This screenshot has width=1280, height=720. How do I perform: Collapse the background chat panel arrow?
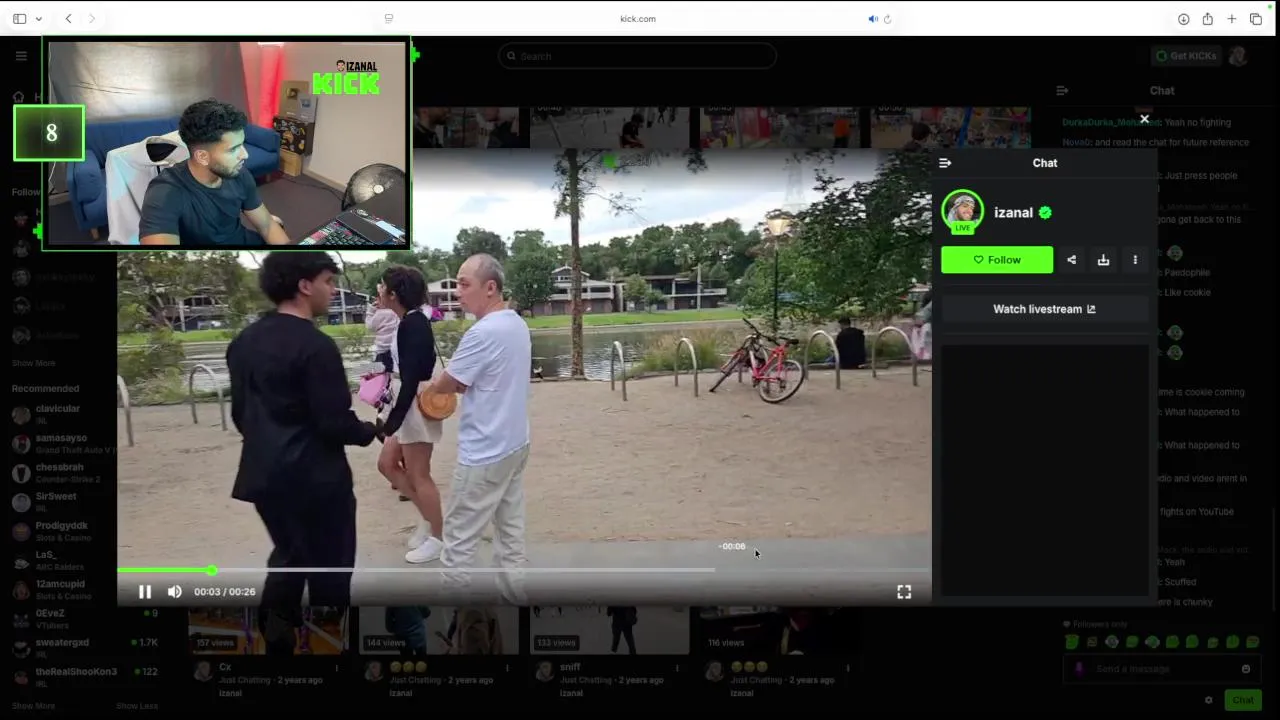1062,90
